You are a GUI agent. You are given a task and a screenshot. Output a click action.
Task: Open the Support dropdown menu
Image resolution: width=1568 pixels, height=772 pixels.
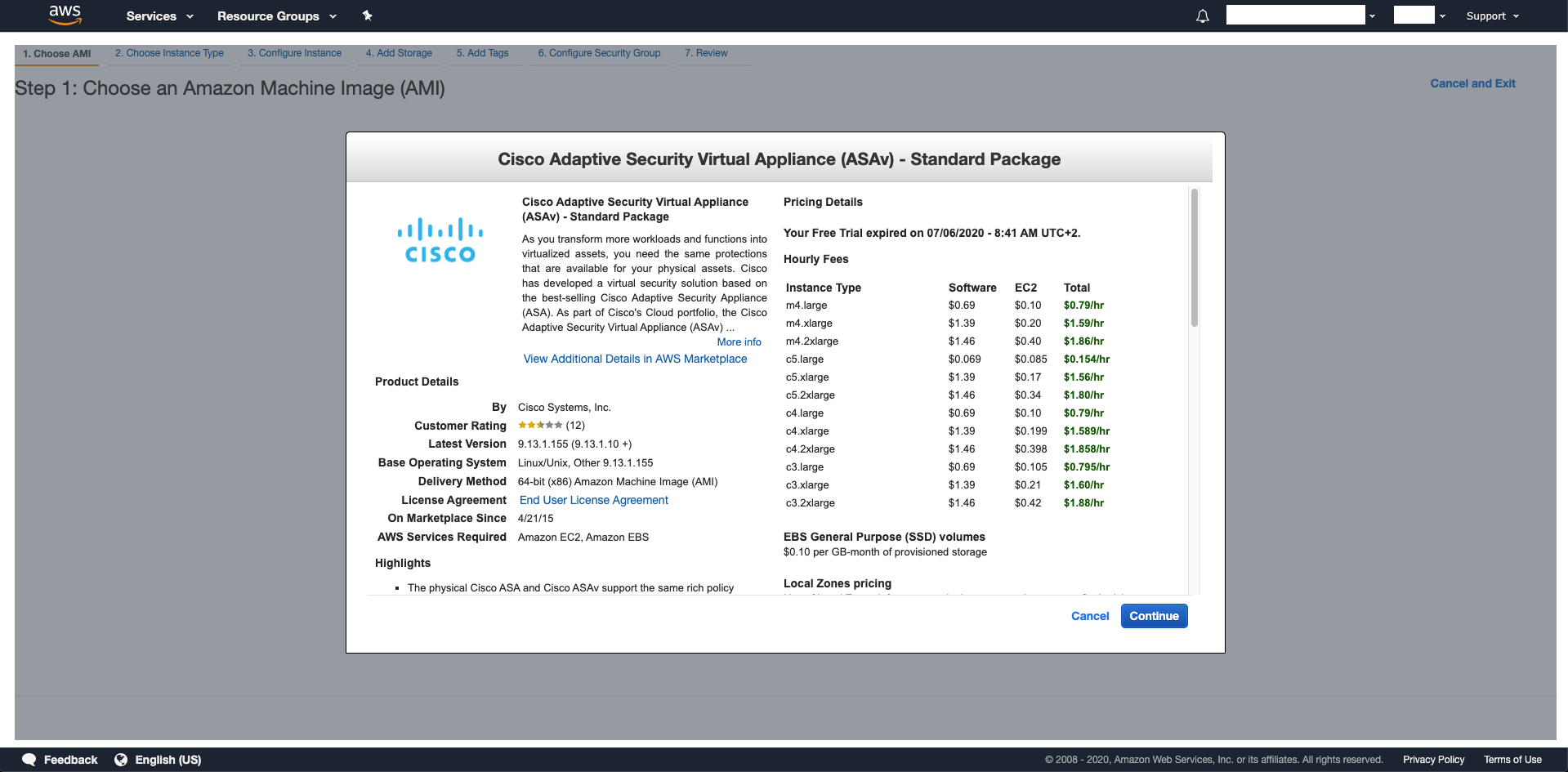point(1492,16)
